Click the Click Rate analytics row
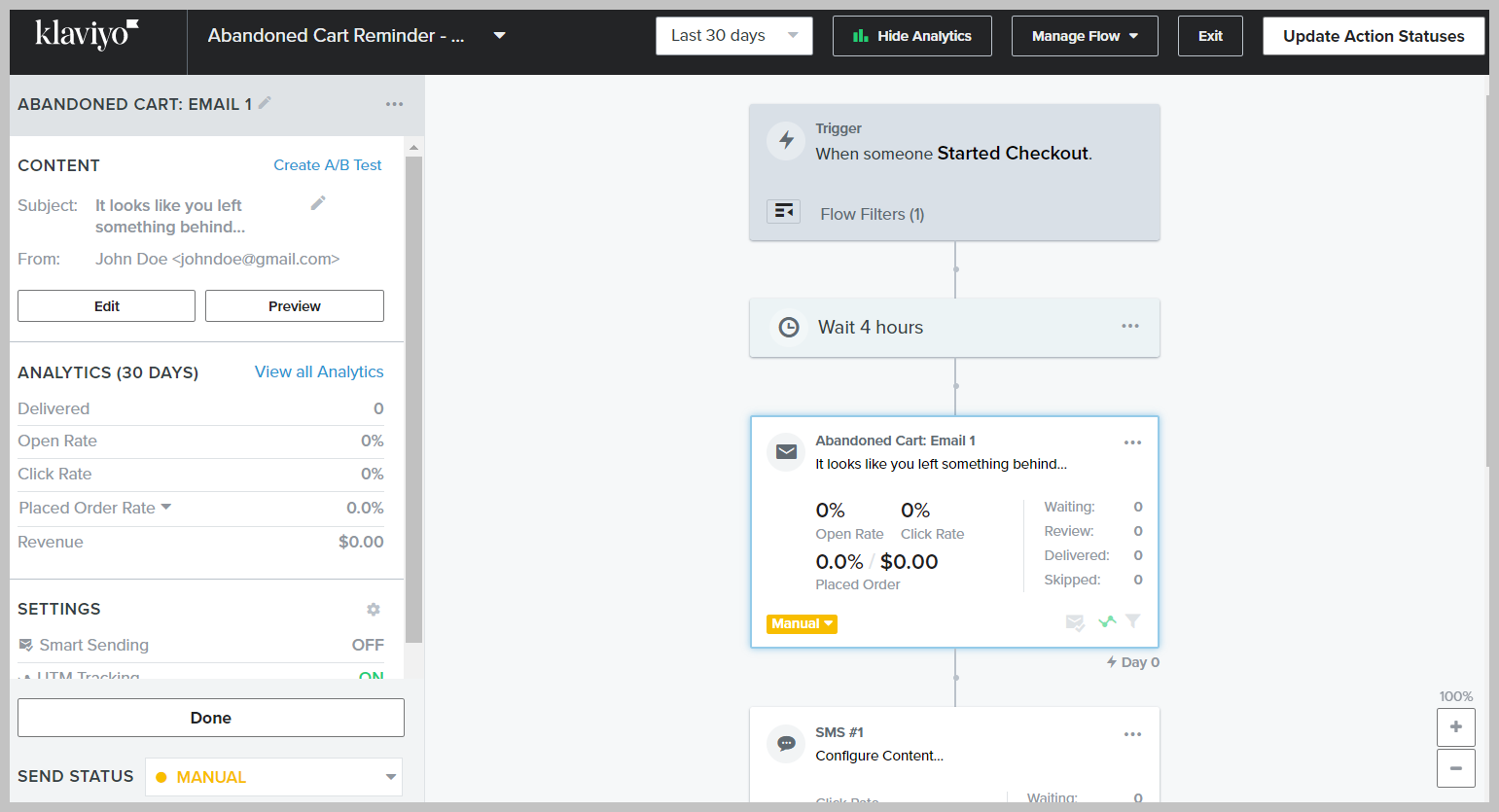The height and width of the screenshot is (812, 1499). point(200,474)
